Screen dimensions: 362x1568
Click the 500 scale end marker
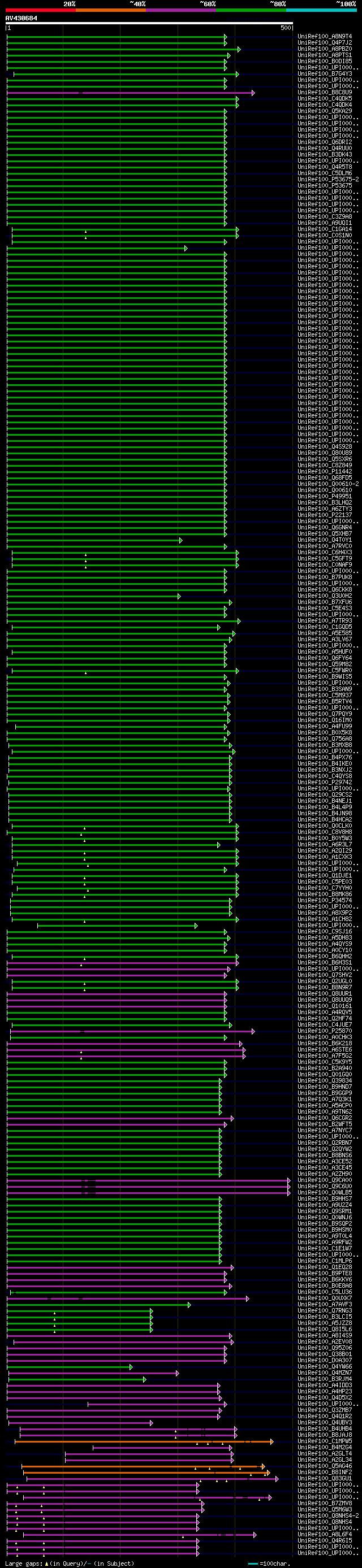285,28
